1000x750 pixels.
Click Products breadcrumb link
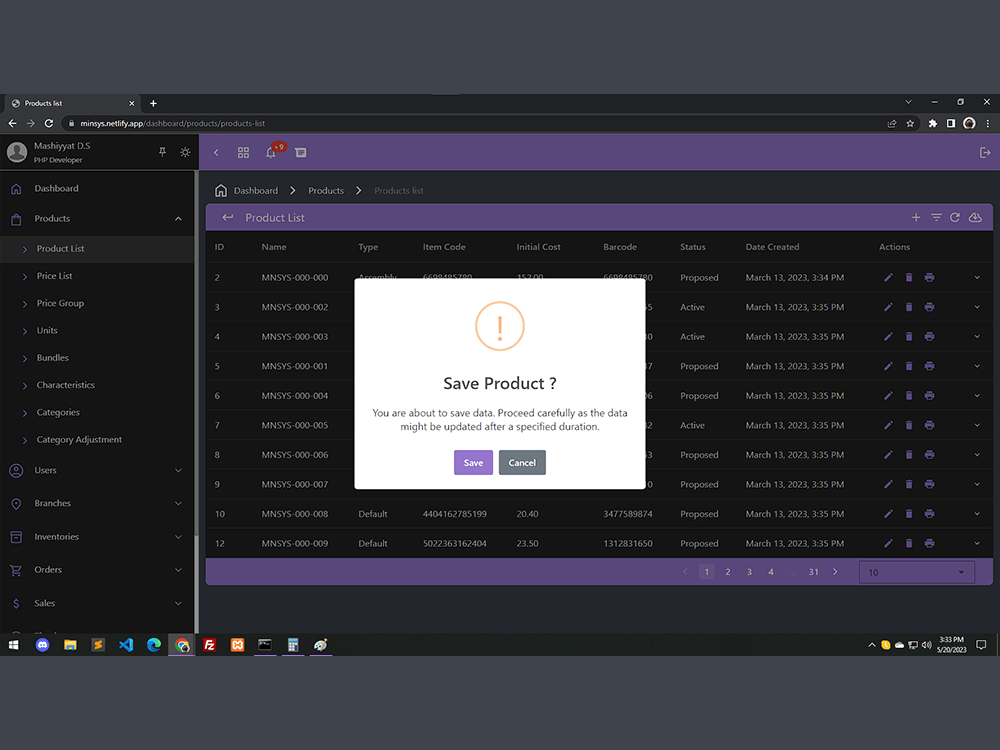(x=326, y=191)
